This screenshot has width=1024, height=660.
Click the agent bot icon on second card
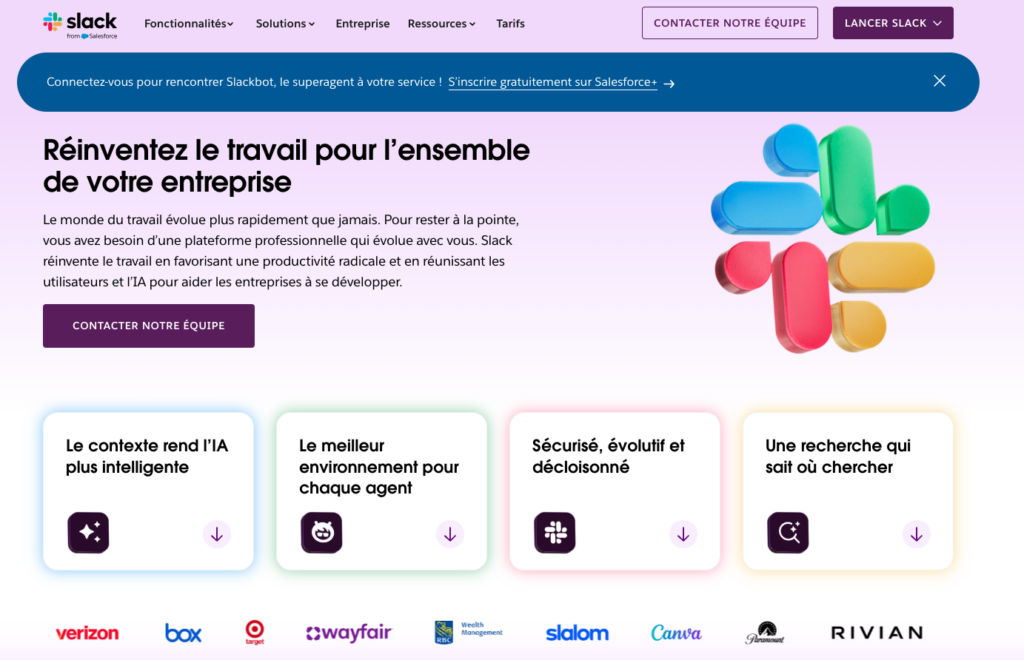[x=321, y=533]
